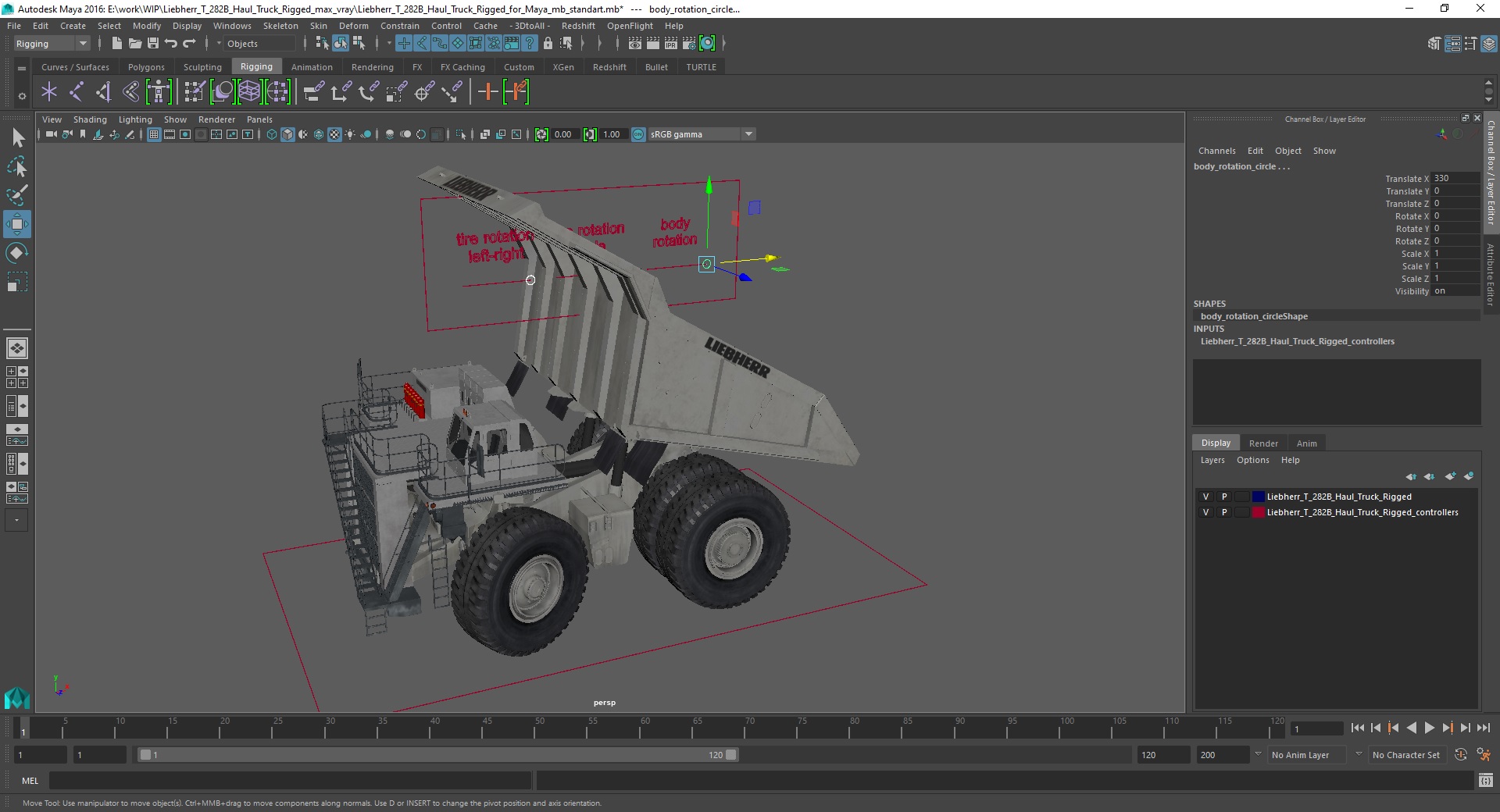Click the Create Locator shelf icon

pyautogui.click(x=49, y=92)
